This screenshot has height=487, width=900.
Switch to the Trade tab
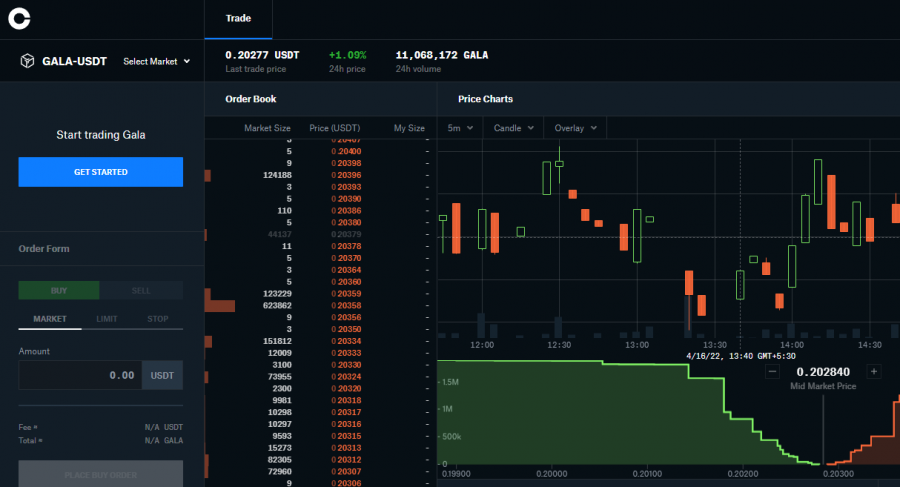[238, 18]
